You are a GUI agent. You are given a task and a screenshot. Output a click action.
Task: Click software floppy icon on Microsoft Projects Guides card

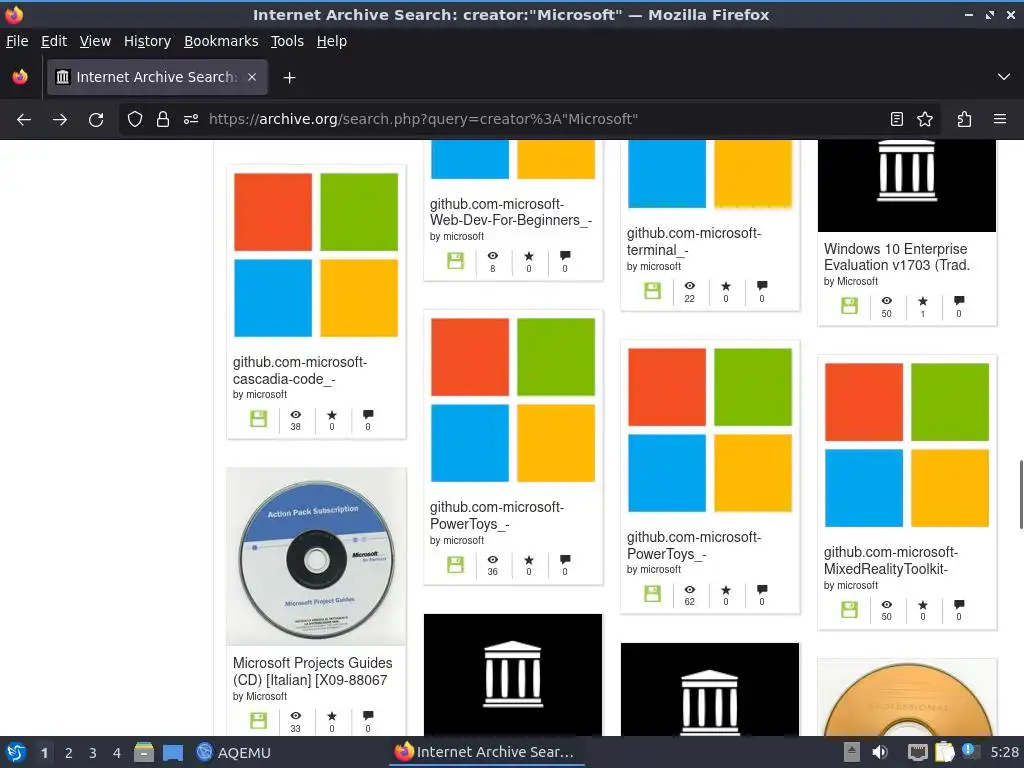pyautogui.click(x=259, y=720)
